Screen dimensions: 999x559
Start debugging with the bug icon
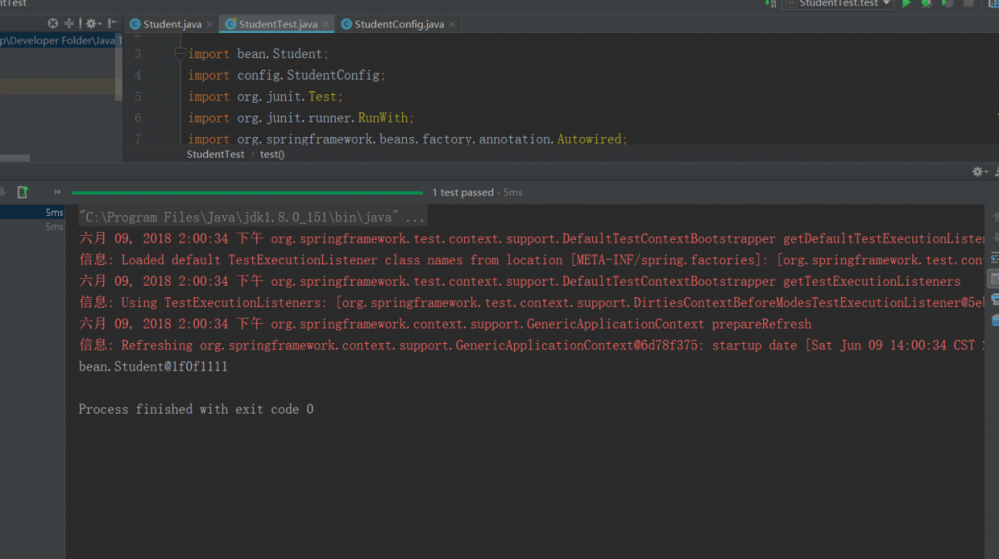926,4
